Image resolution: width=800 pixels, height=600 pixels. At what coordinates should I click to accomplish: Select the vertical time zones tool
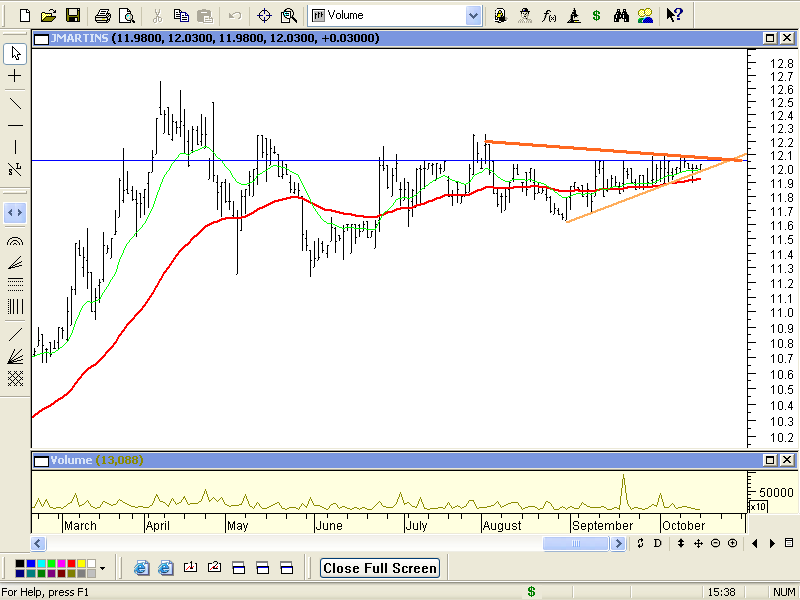(15, 307)
